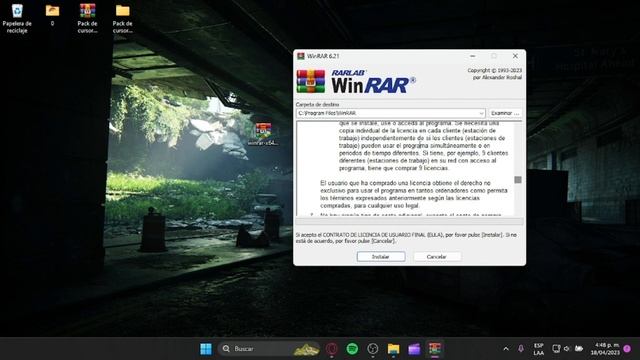Switch the ESP LAA input language
The width and height of the screenshot is (640, 360).
[x=538, y=349]
